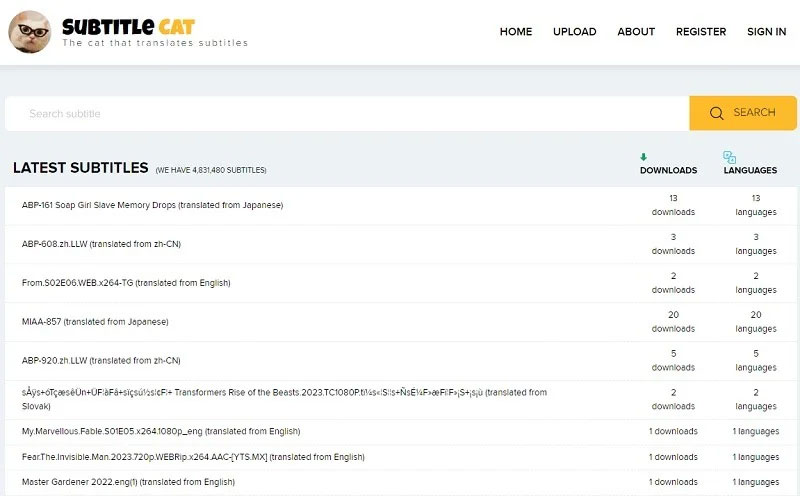Click the green downloads arrow icon

(643, 157)
